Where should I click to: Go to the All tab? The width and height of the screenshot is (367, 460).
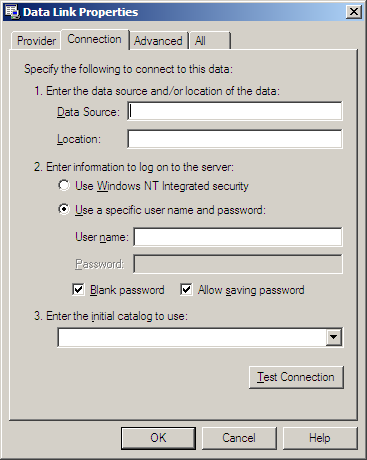(210, 41)
